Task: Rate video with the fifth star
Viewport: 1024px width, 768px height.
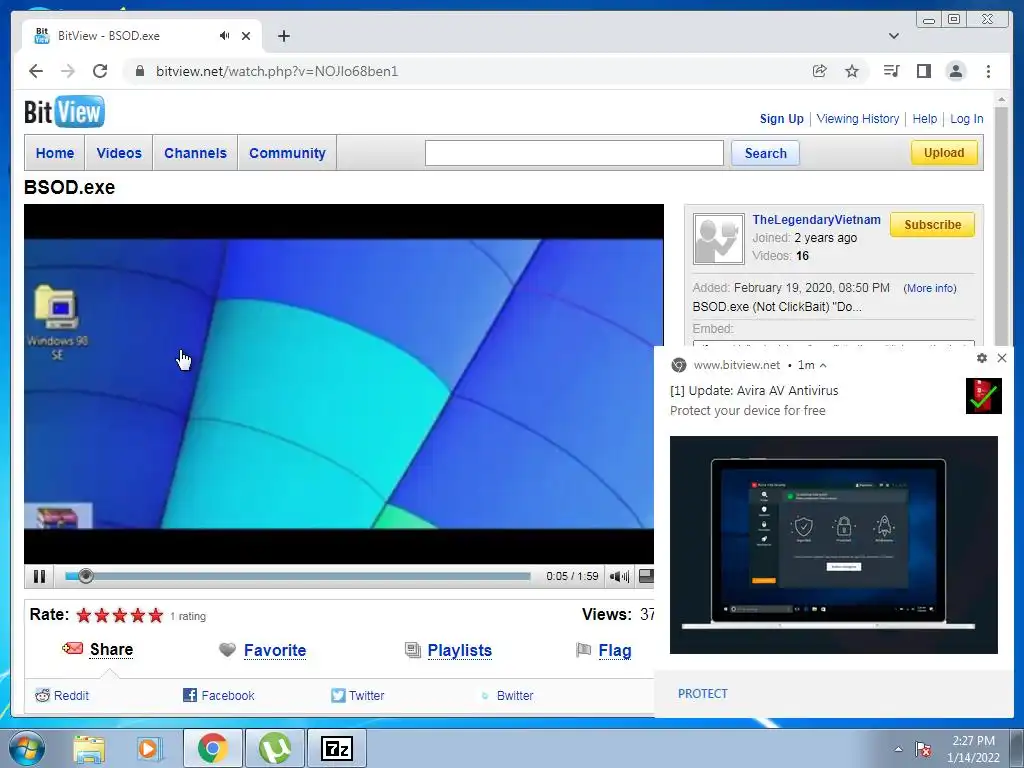Action: pyautogui.click(x=155, y=615)
